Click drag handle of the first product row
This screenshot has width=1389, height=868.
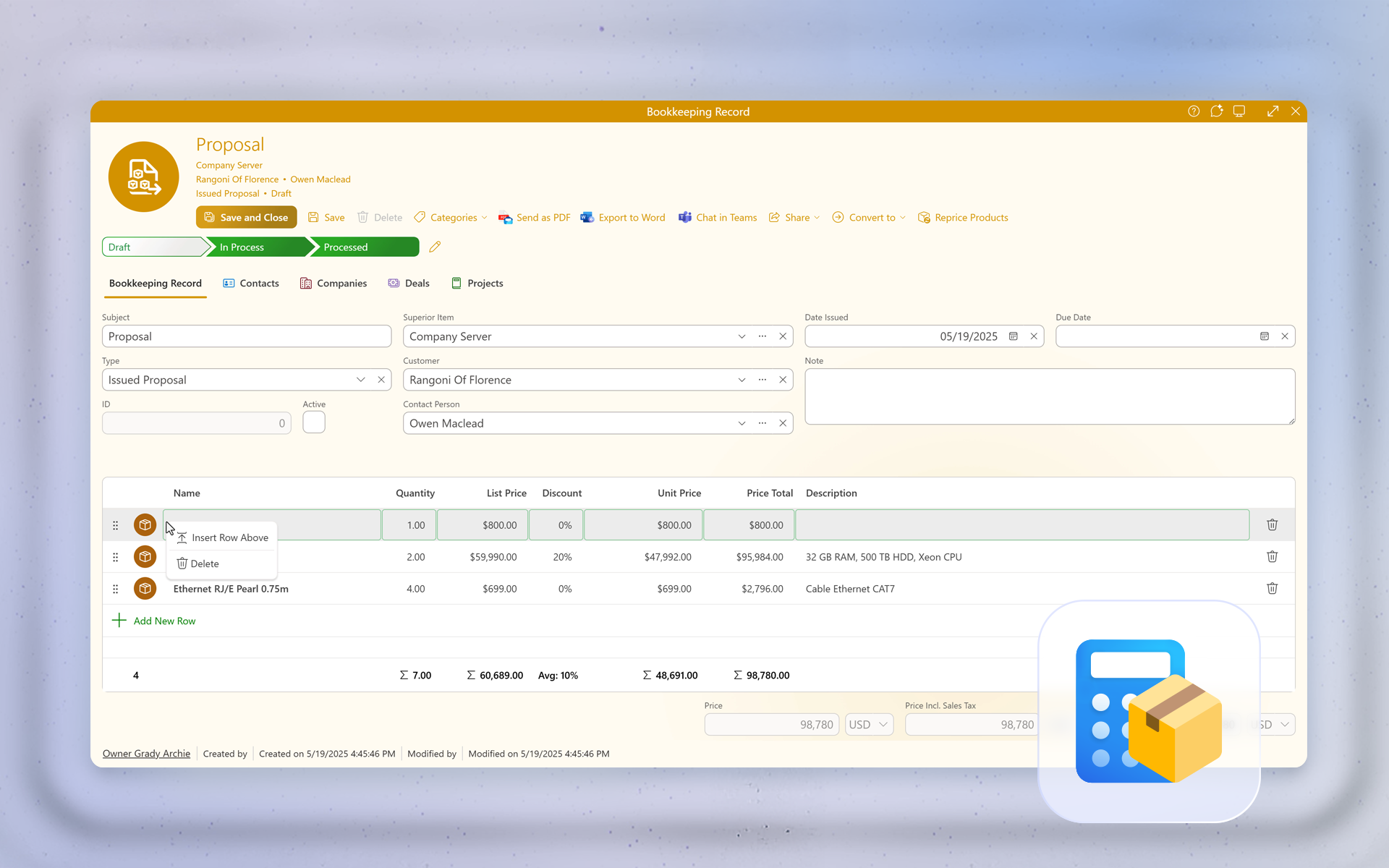point(115,525)
